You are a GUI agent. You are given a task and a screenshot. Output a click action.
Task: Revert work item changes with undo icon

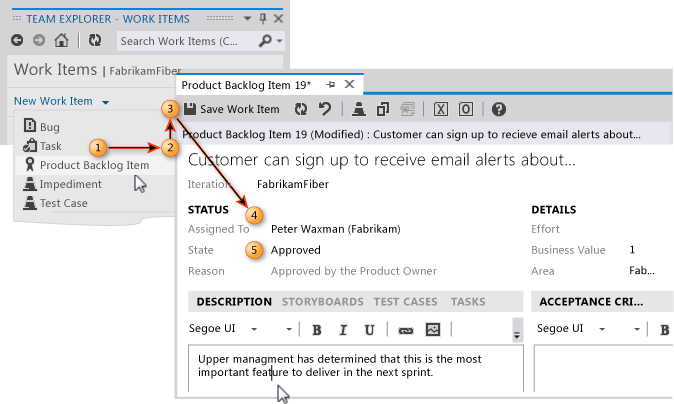point(325,109)
